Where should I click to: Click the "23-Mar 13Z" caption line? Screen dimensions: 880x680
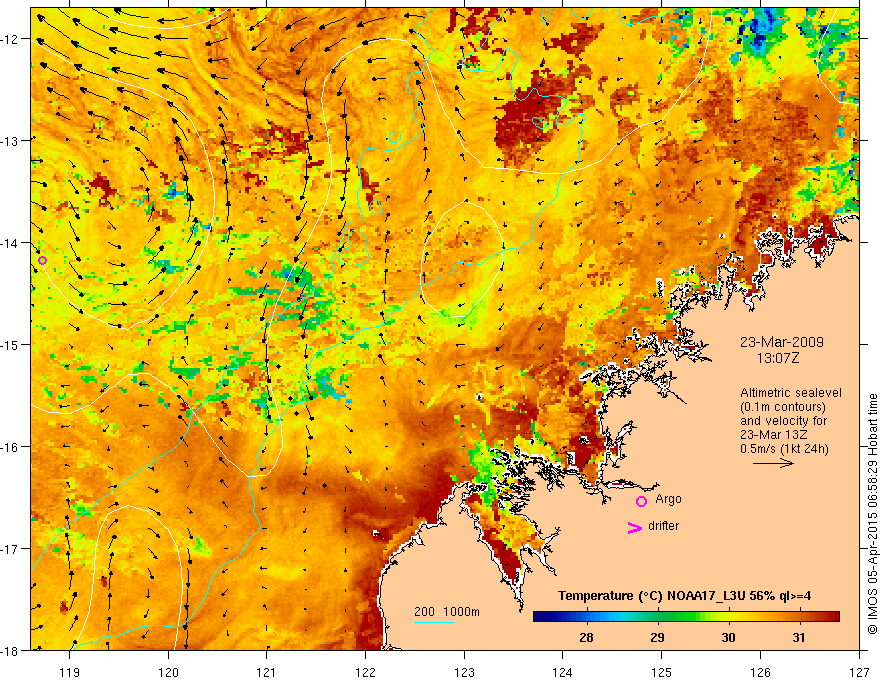pos(773,434)
